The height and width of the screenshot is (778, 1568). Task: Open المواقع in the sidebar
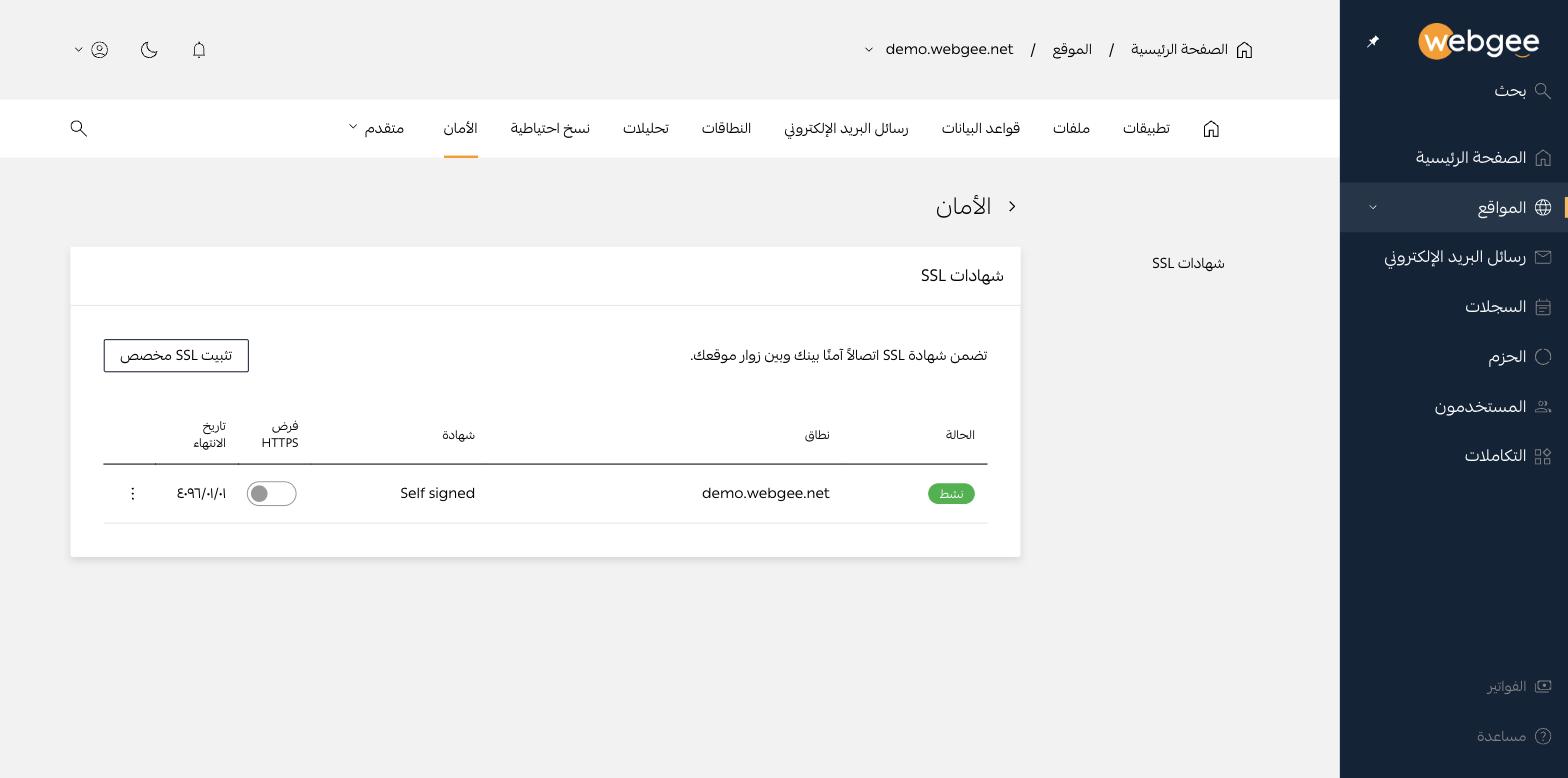pyautogui.click(x=1454, y=207)
